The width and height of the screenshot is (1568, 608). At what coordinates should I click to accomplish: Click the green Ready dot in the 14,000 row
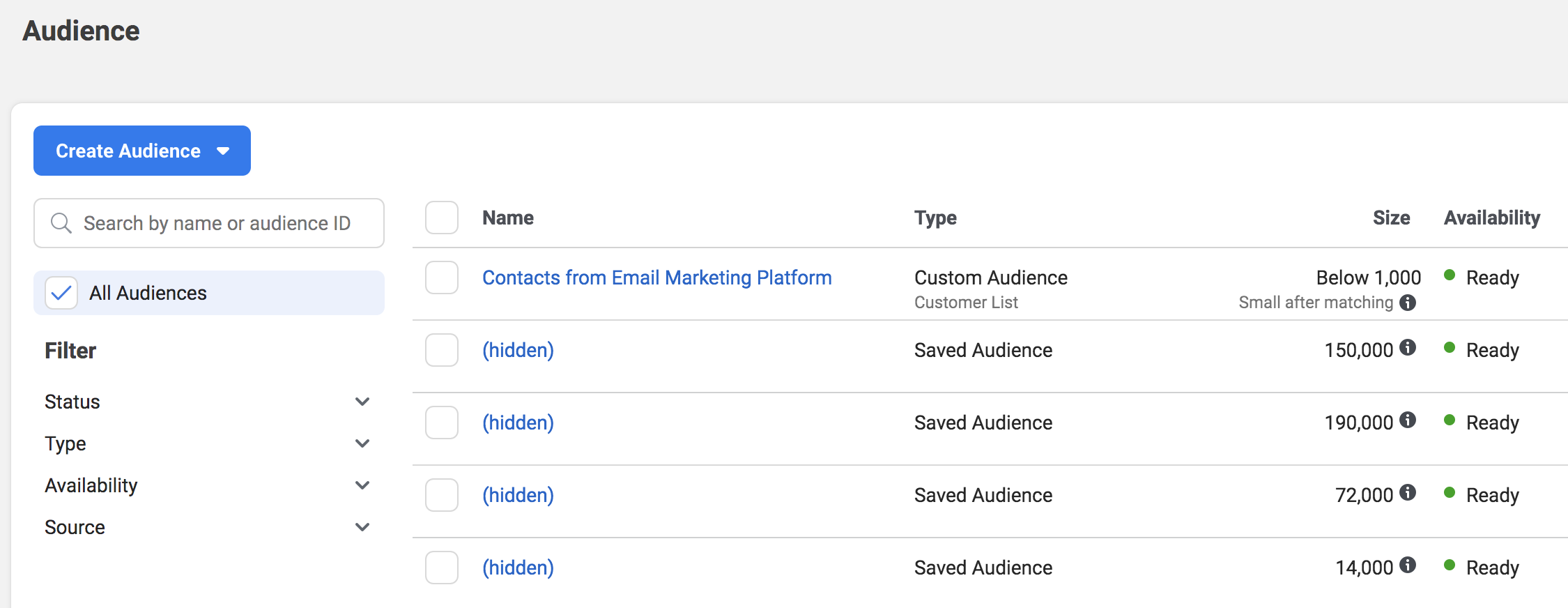pyautogui.click(x=1450, y=565)
